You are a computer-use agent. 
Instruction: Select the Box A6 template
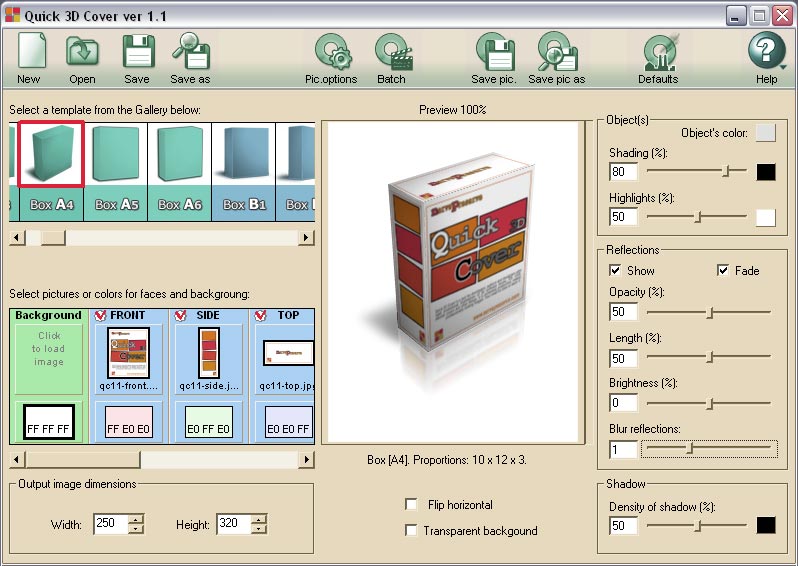pos(180,171)
